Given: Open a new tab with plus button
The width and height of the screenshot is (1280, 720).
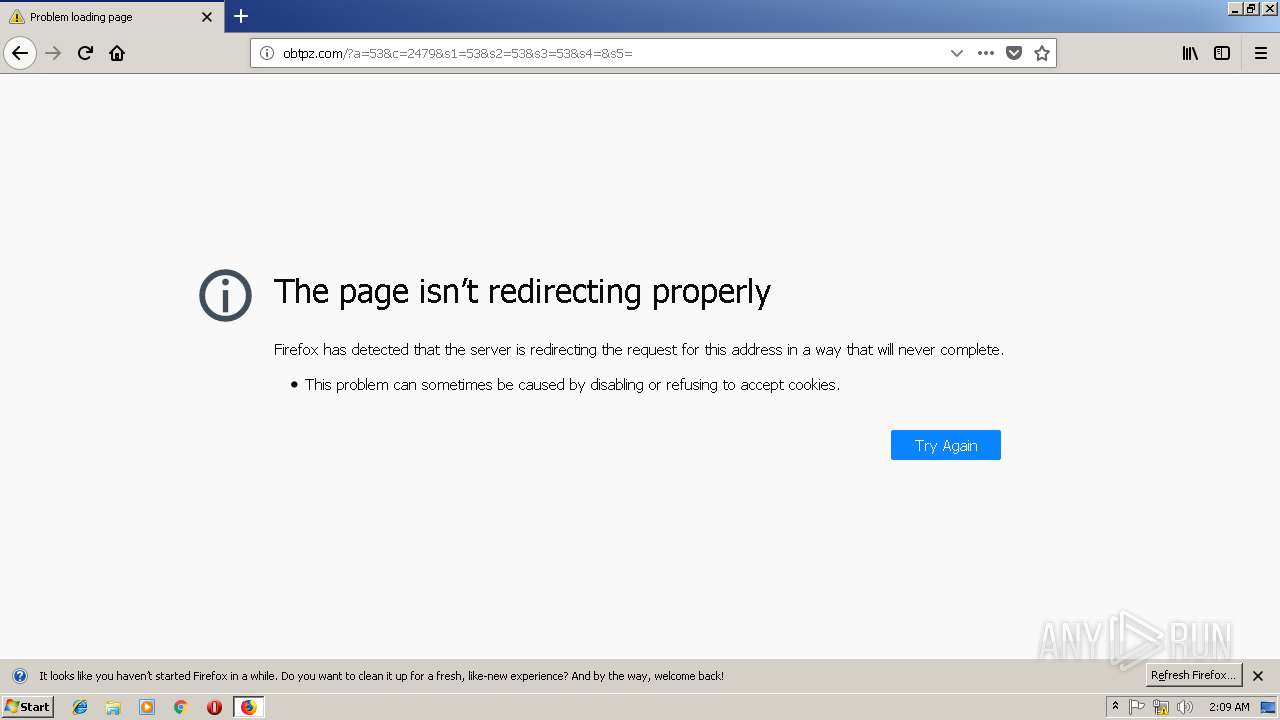Looking at the screenshot, I should coord(241,16).
